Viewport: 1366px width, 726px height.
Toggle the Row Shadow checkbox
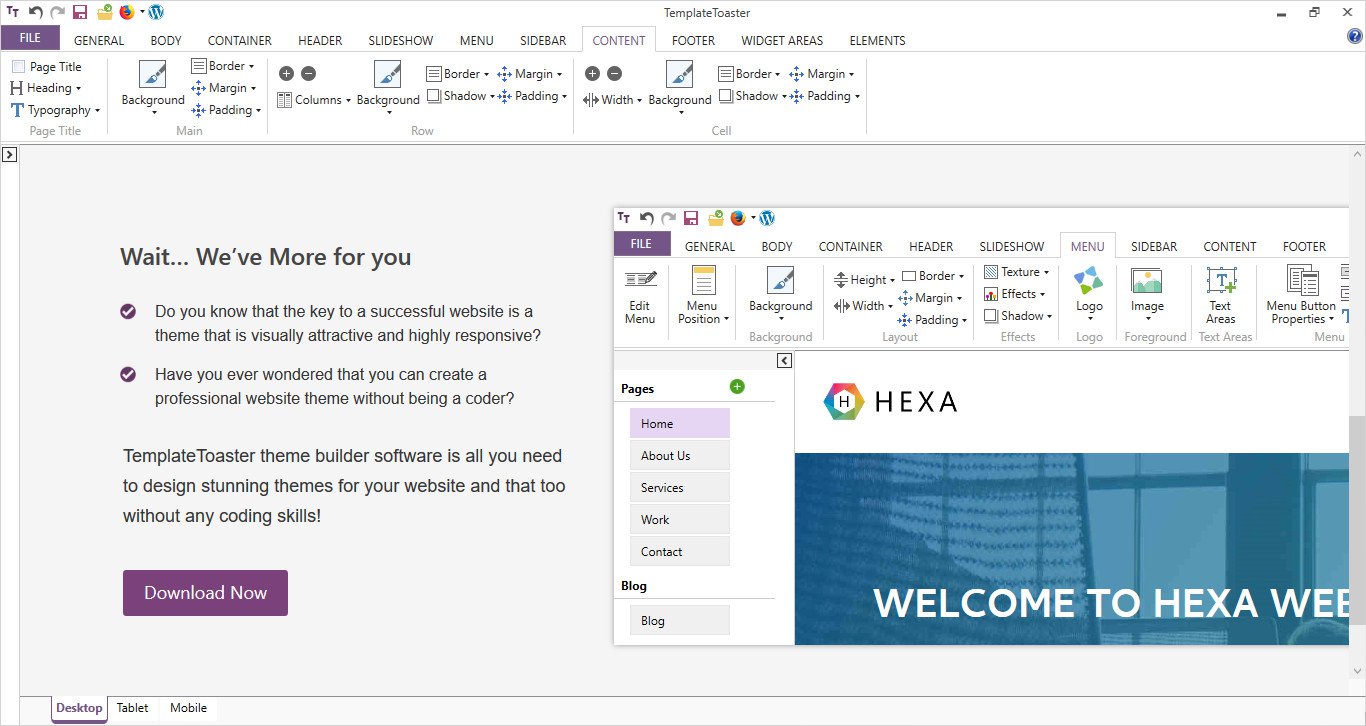coord(435,96)
